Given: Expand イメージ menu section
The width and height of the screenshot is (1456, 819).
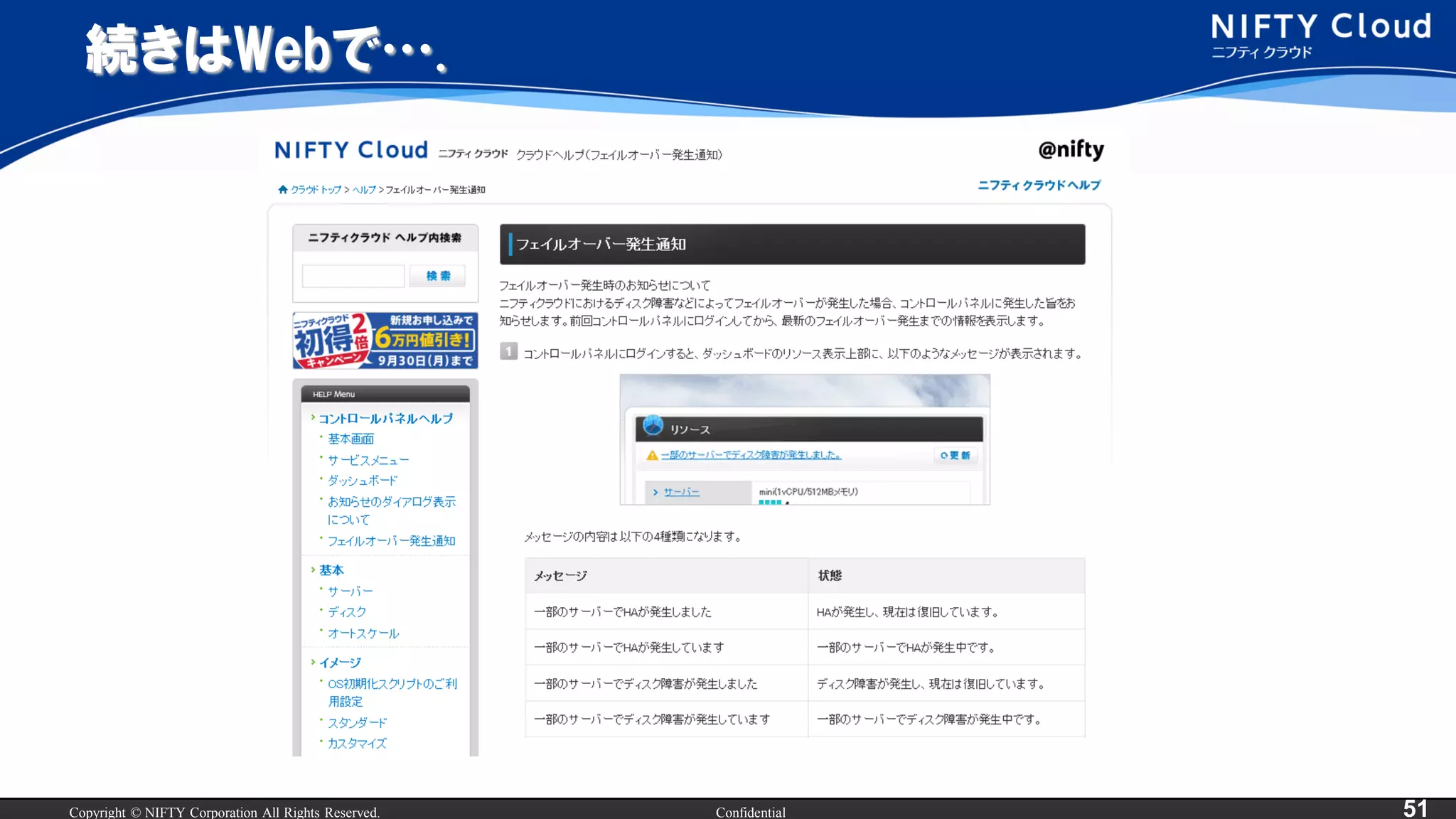Looking at the screenshot, I should pos(340,663).
